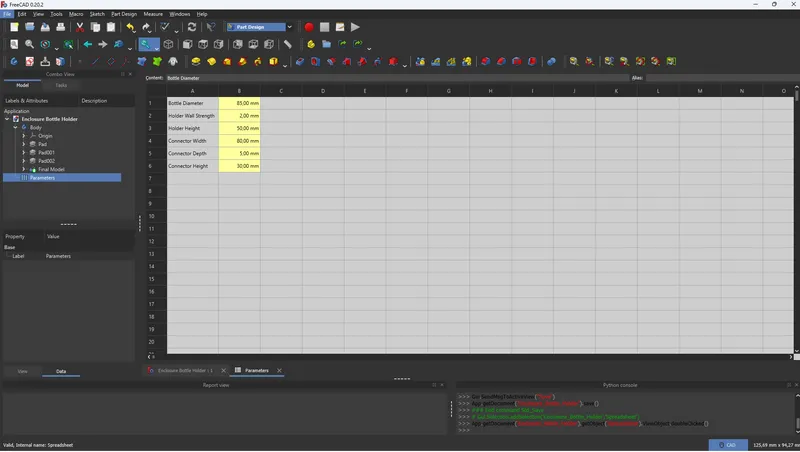The image size is (800, 452).
Task: Set isometric view with cube icon
Action: pos(168,44)
